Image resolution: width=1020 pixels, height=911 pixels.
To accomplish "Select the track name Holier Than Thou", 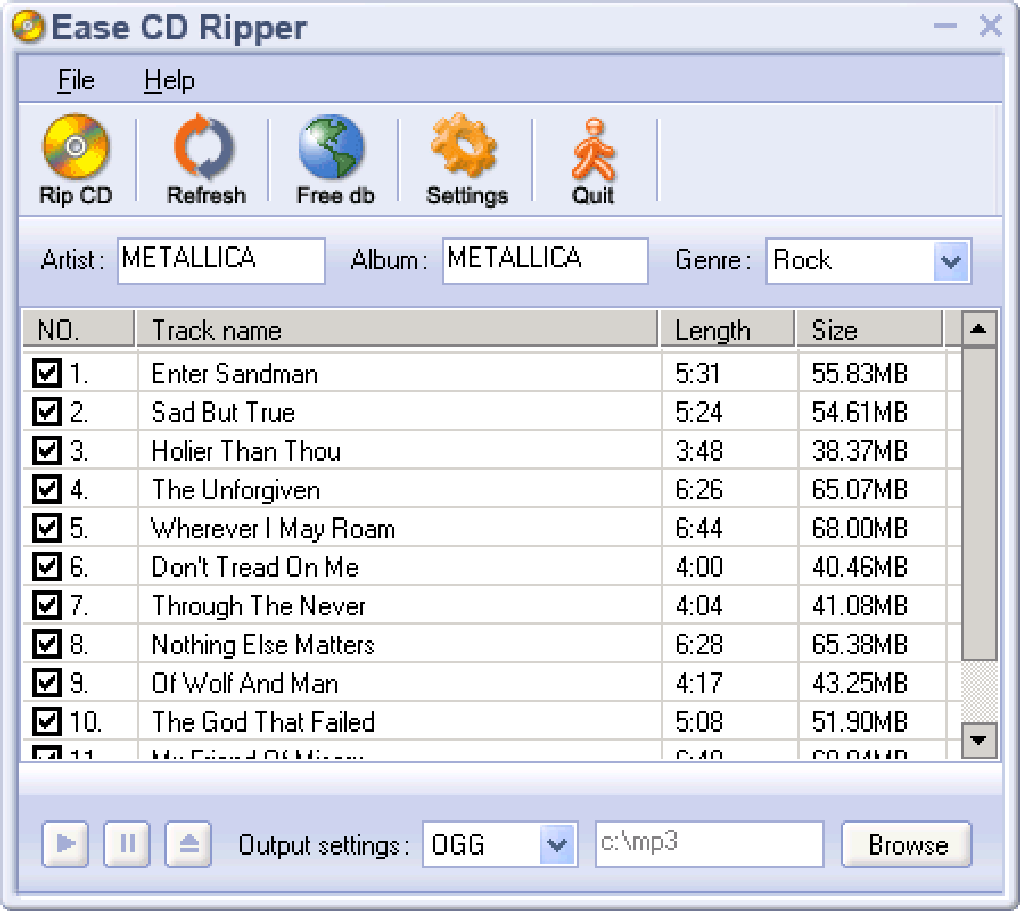I will (246, 451).
